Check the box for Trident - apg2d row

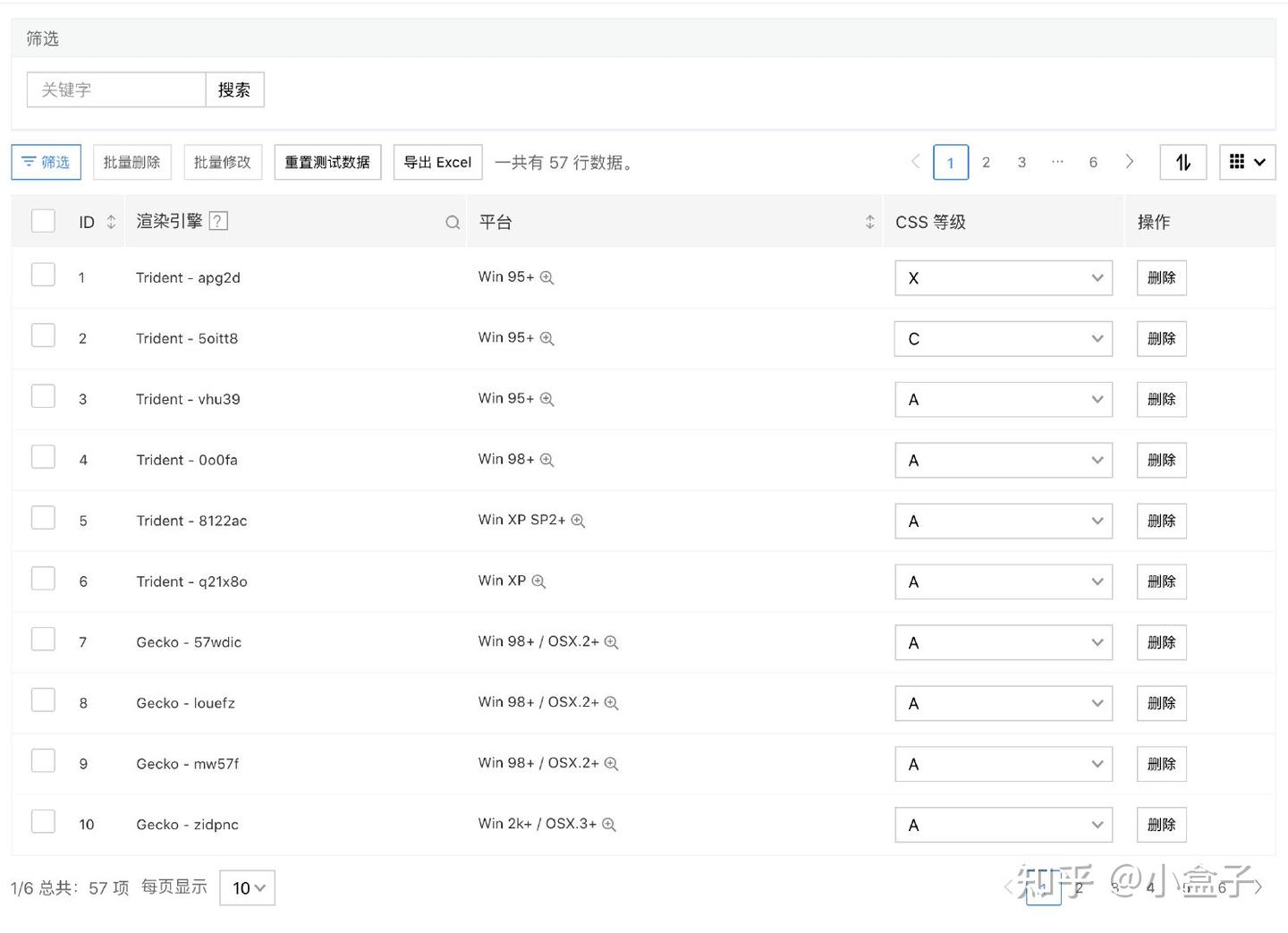point(43,275)
